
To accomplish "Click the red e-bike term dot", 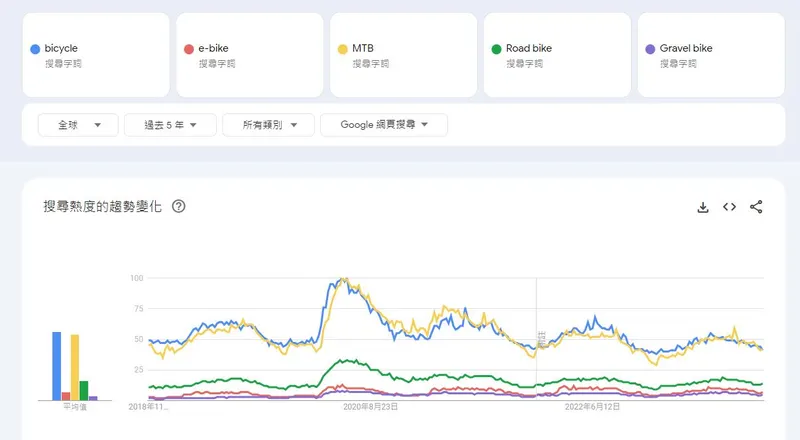I will click(189, 48).
